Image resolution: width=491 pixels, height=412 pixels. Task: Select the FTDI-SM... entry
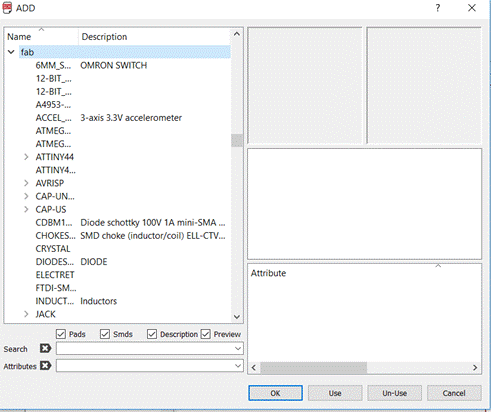pos(56,288)
